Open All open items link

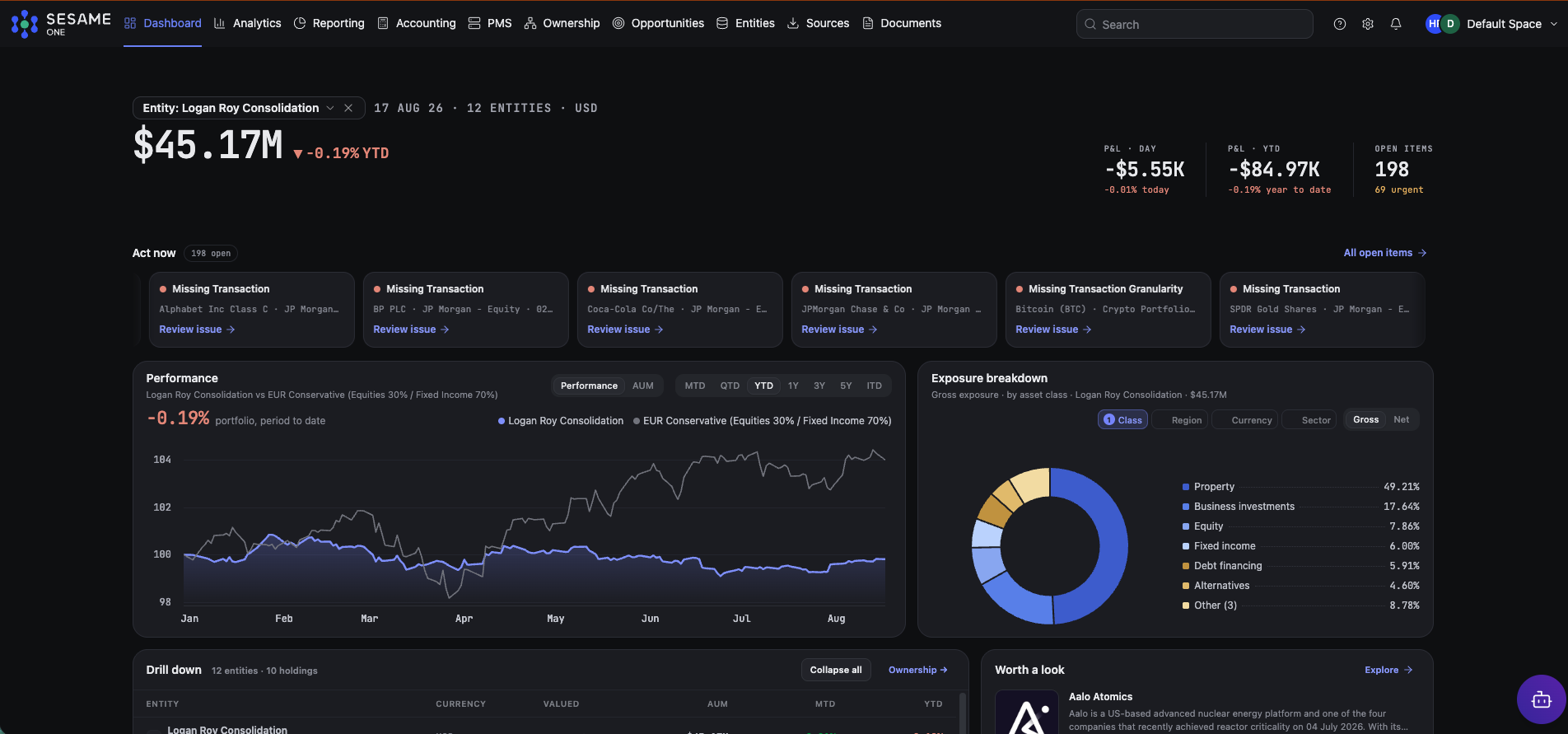click(1385, 253)
